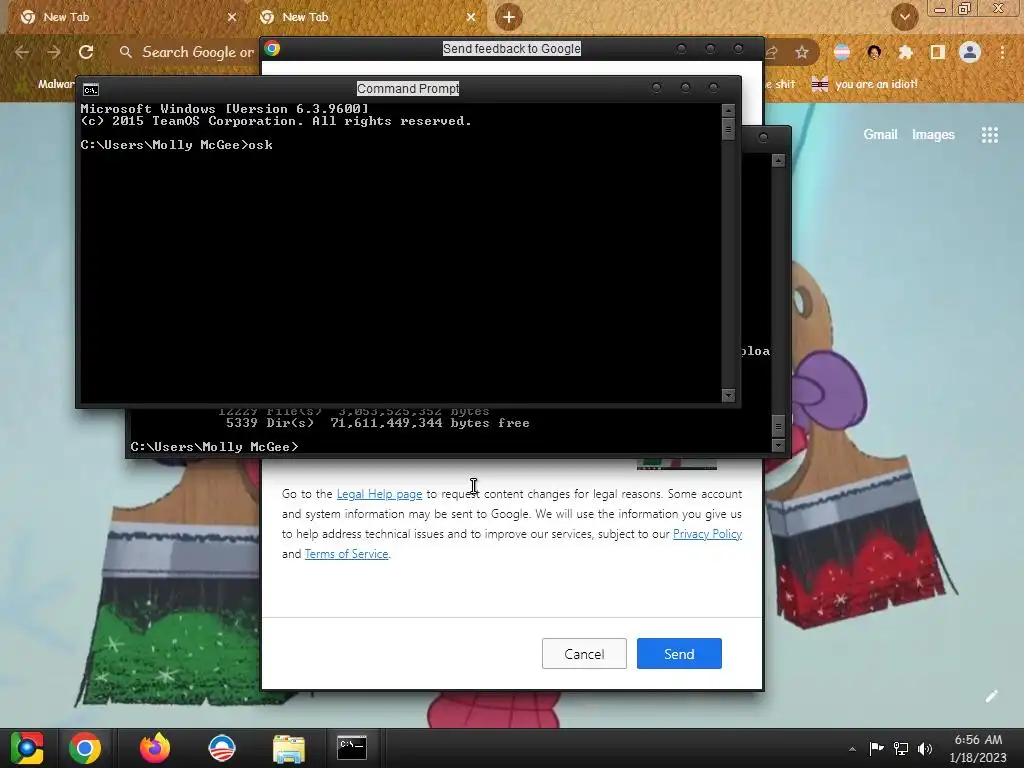Open the Chrome side panel icon

(938, 52)
